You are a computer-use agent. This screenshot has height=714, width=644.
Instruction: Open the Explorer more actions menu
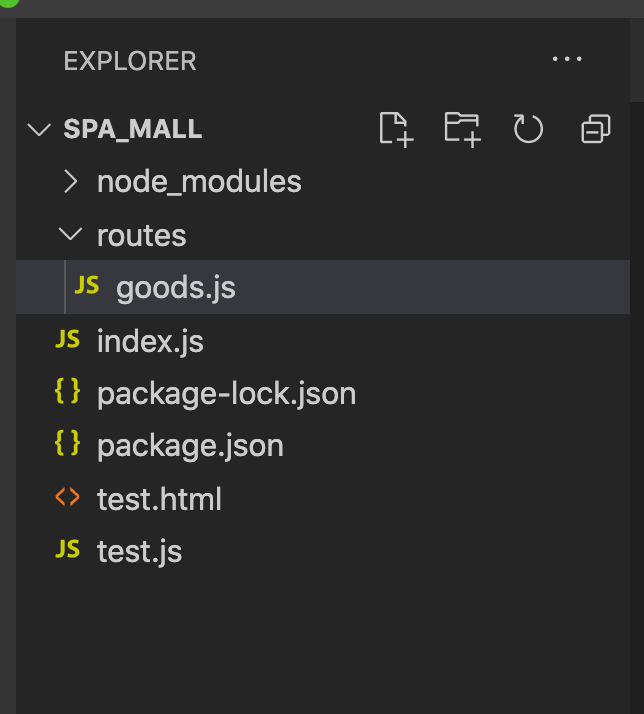(x=567, y=60)
